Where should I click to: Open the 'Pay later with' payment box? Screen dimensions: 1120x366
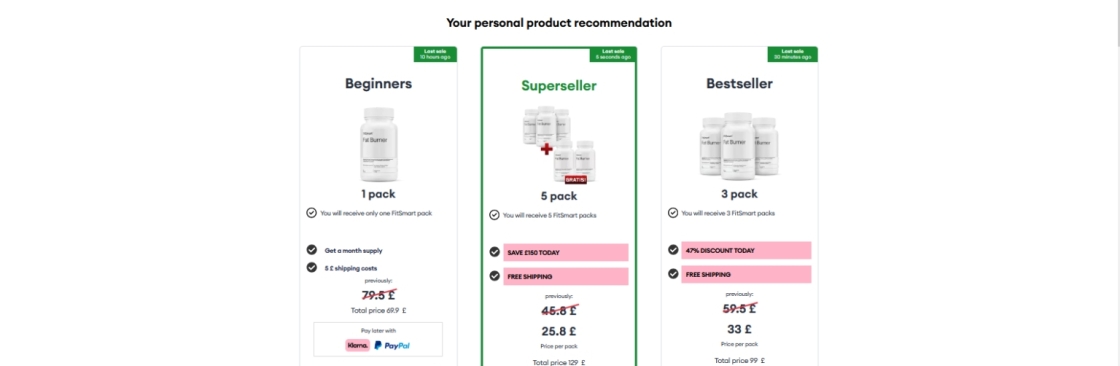coord(378,340)
